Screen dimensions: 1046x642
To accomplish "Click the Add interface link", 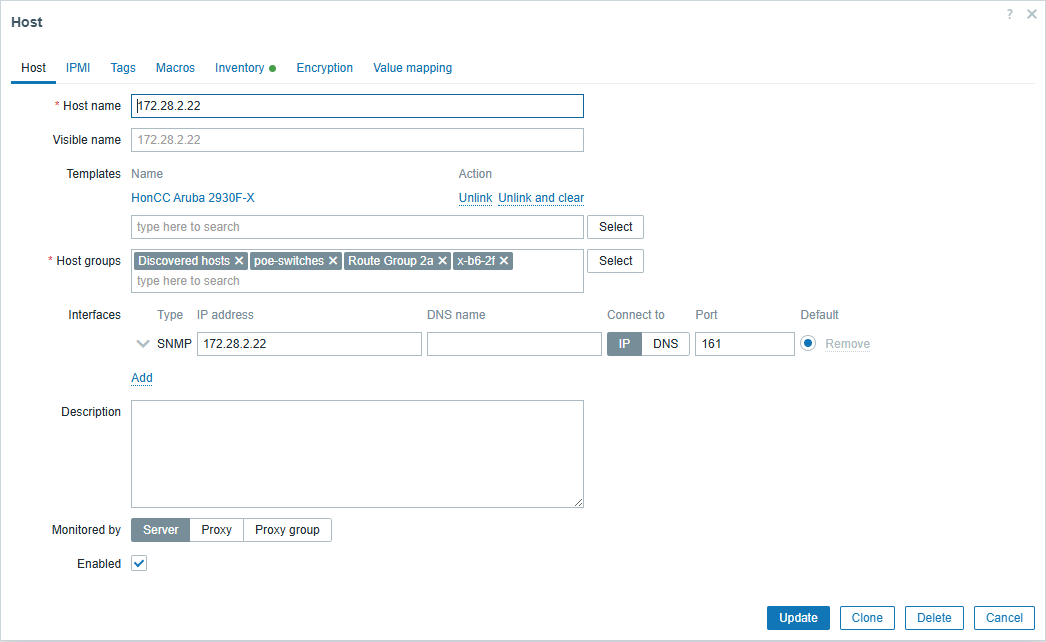I will tap(142, 378).
